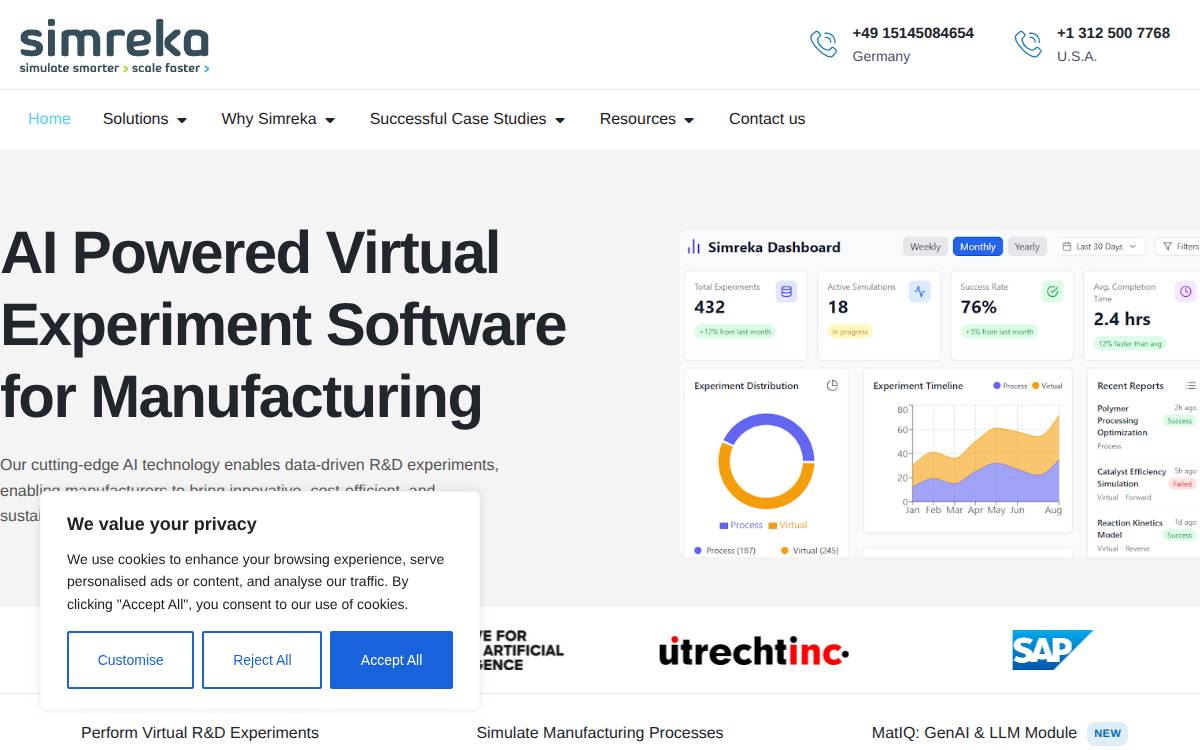Select the Weekly dashboard view
This screenshot has width=1200, height=750.
[925, 246]
